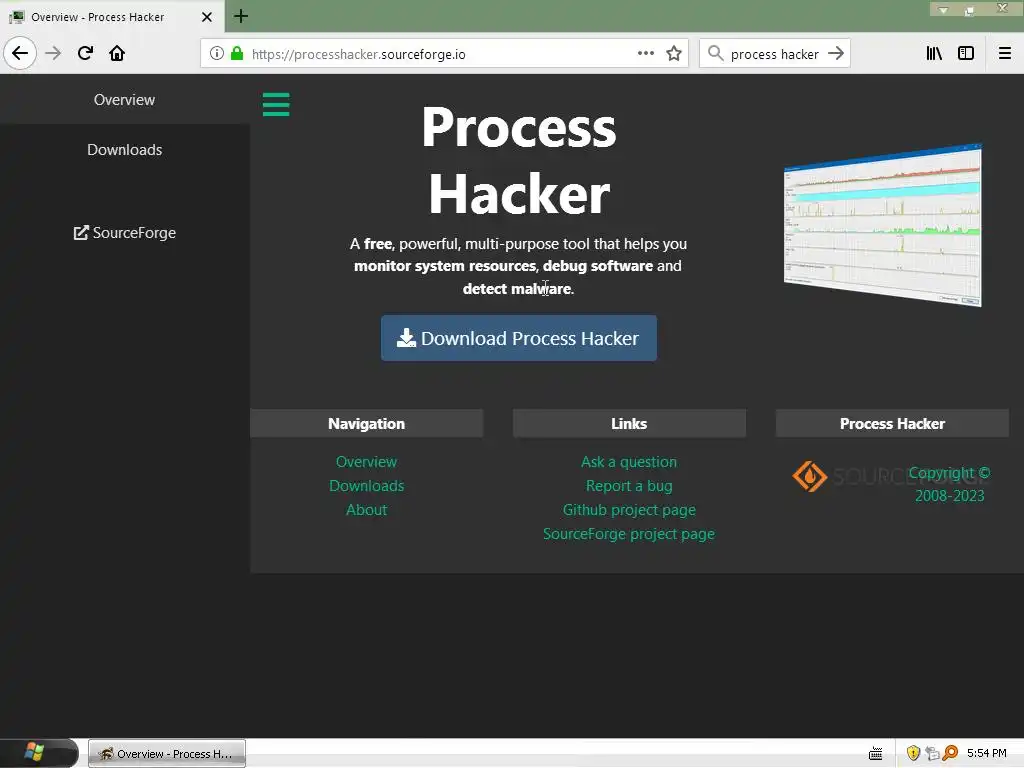Open the Process Hacker screenshot thumbnail

pos(882,225)
